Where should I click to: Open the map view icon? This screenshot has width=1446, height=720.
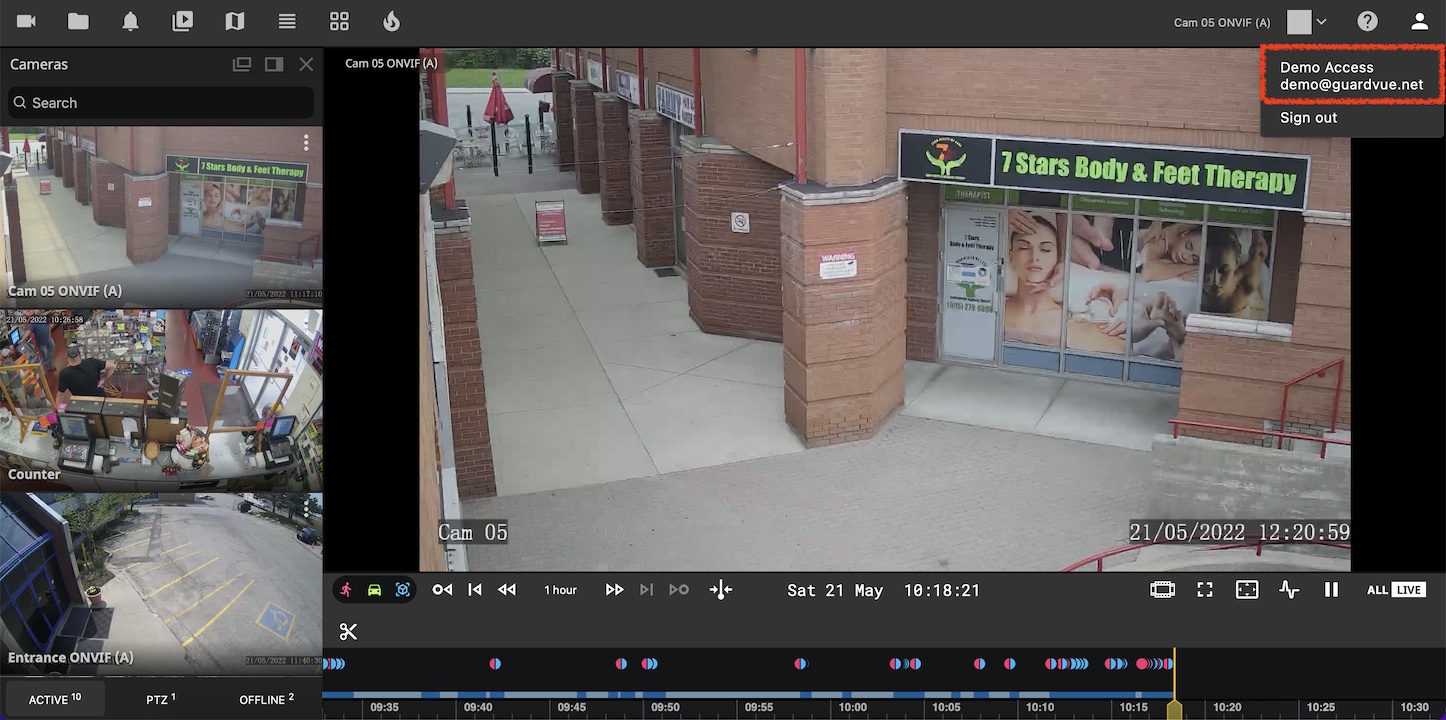[235, 21]
